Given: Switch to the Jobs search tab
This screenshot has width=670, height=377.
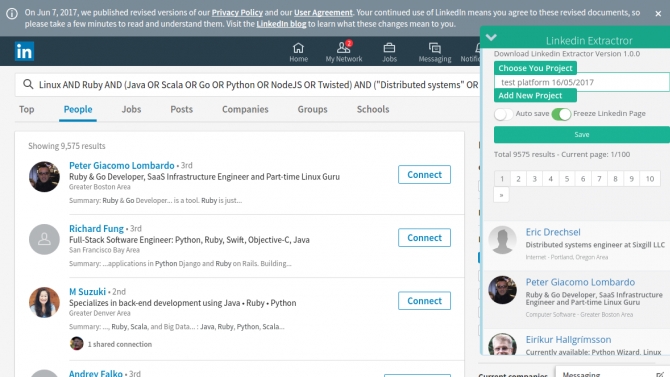Looking at the screenshot, I should pyautogui.click(x=131, y=109).
